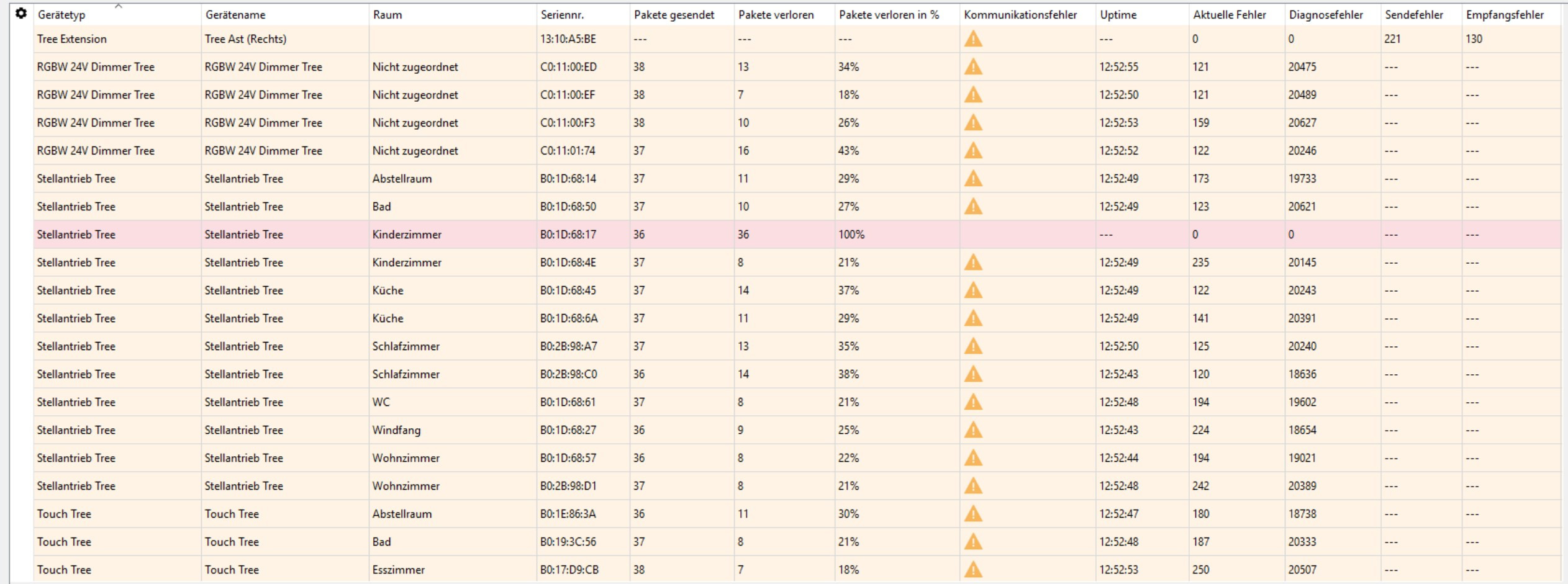Select the Windfang room cell

coord(396,430)
